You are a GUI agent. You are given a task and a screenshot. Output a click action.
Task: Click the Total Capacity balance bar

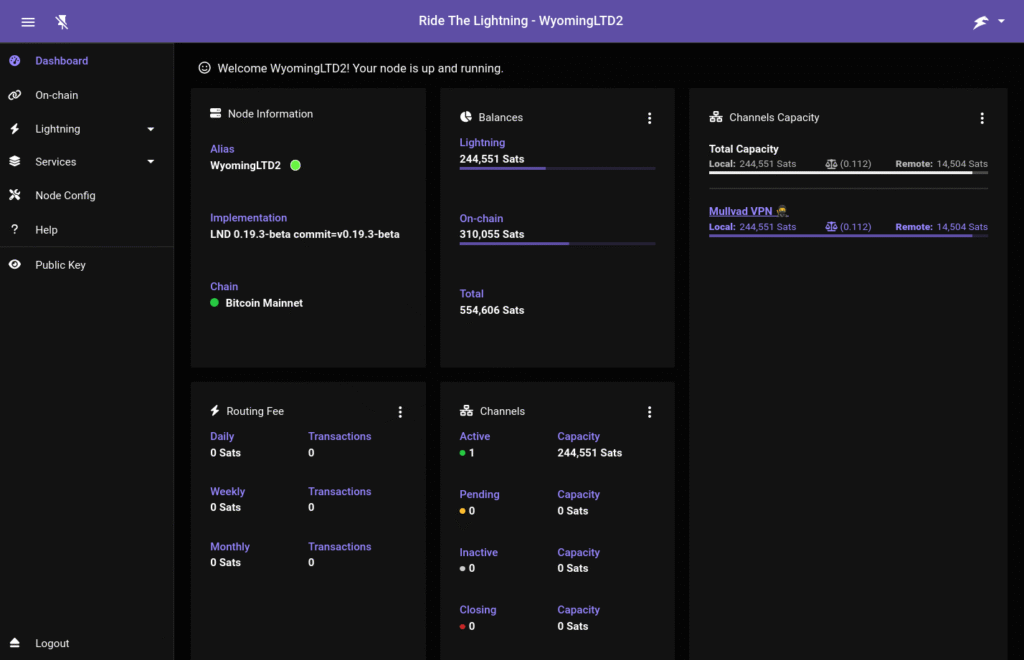[848, 173]
